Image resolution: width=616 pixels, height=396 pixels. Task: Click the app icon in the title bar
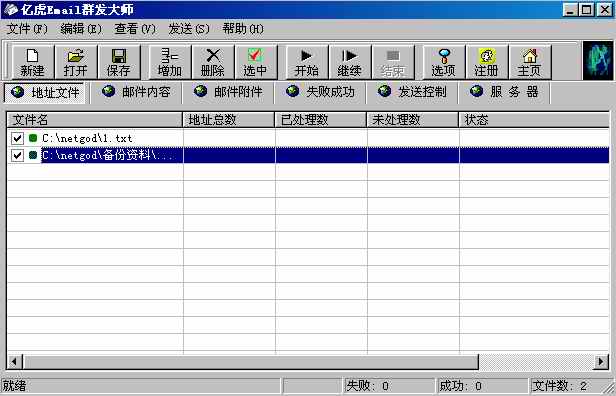[x=11, y=9]
